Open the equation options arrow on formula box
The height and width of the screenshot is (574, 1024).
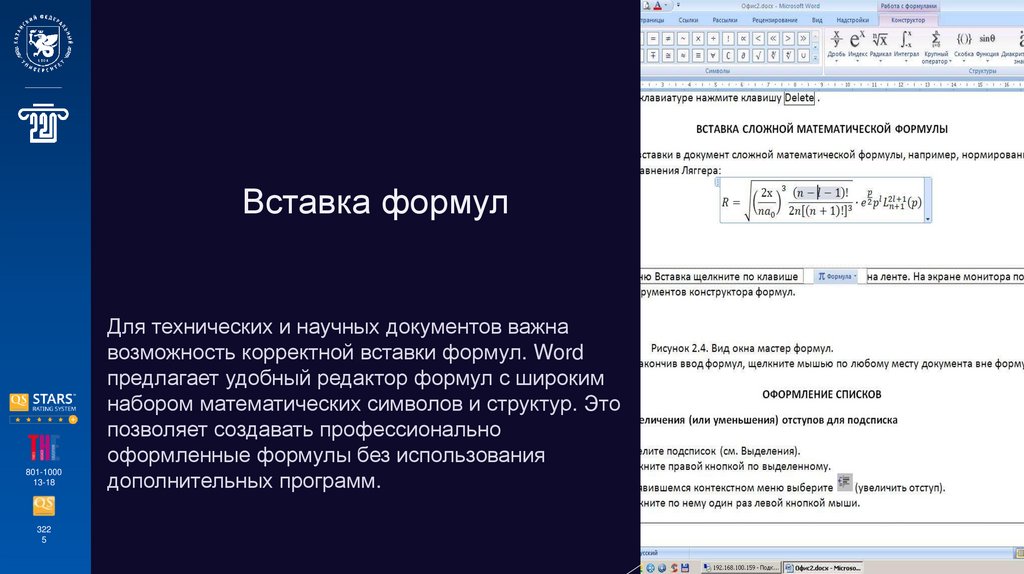click(x=927, y=219)
